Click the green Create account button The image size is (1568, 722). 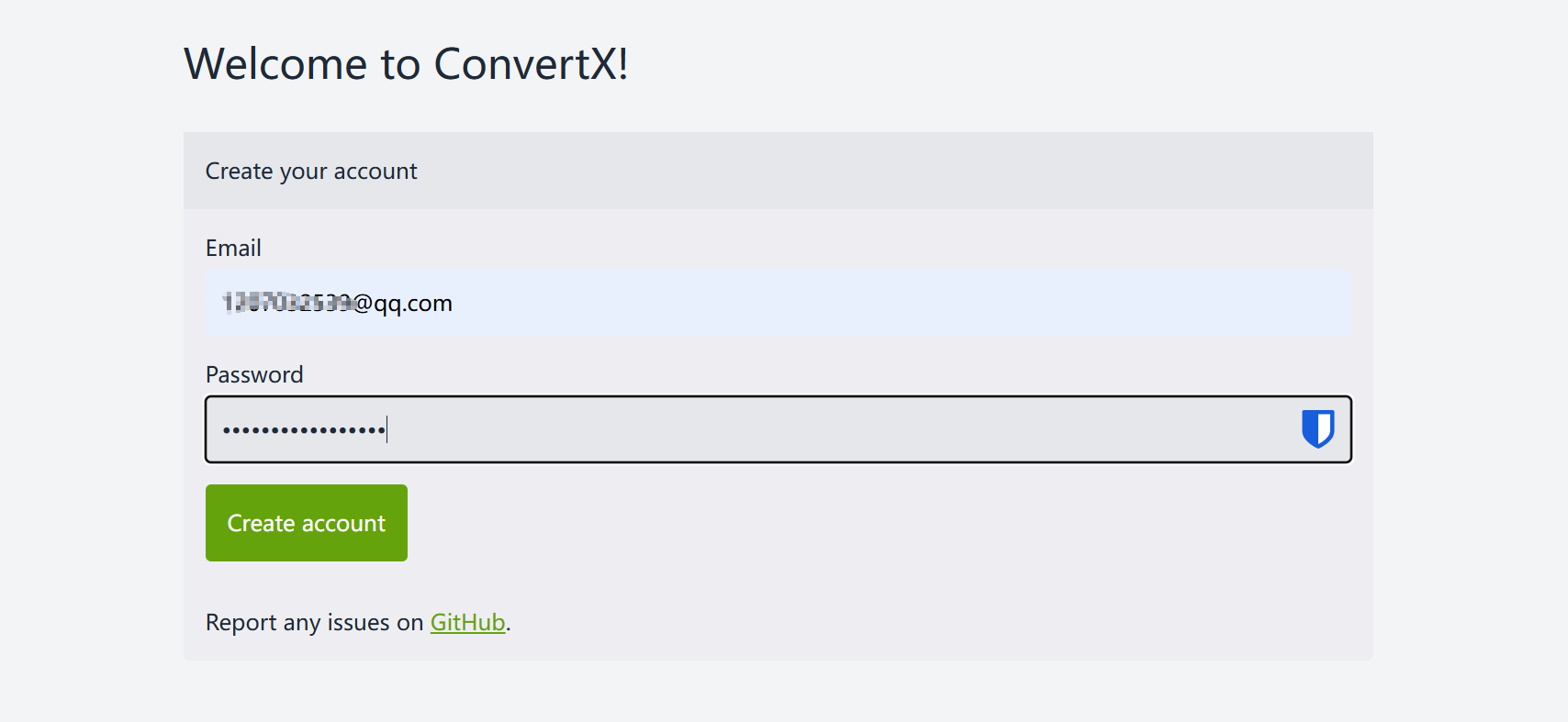307,523
